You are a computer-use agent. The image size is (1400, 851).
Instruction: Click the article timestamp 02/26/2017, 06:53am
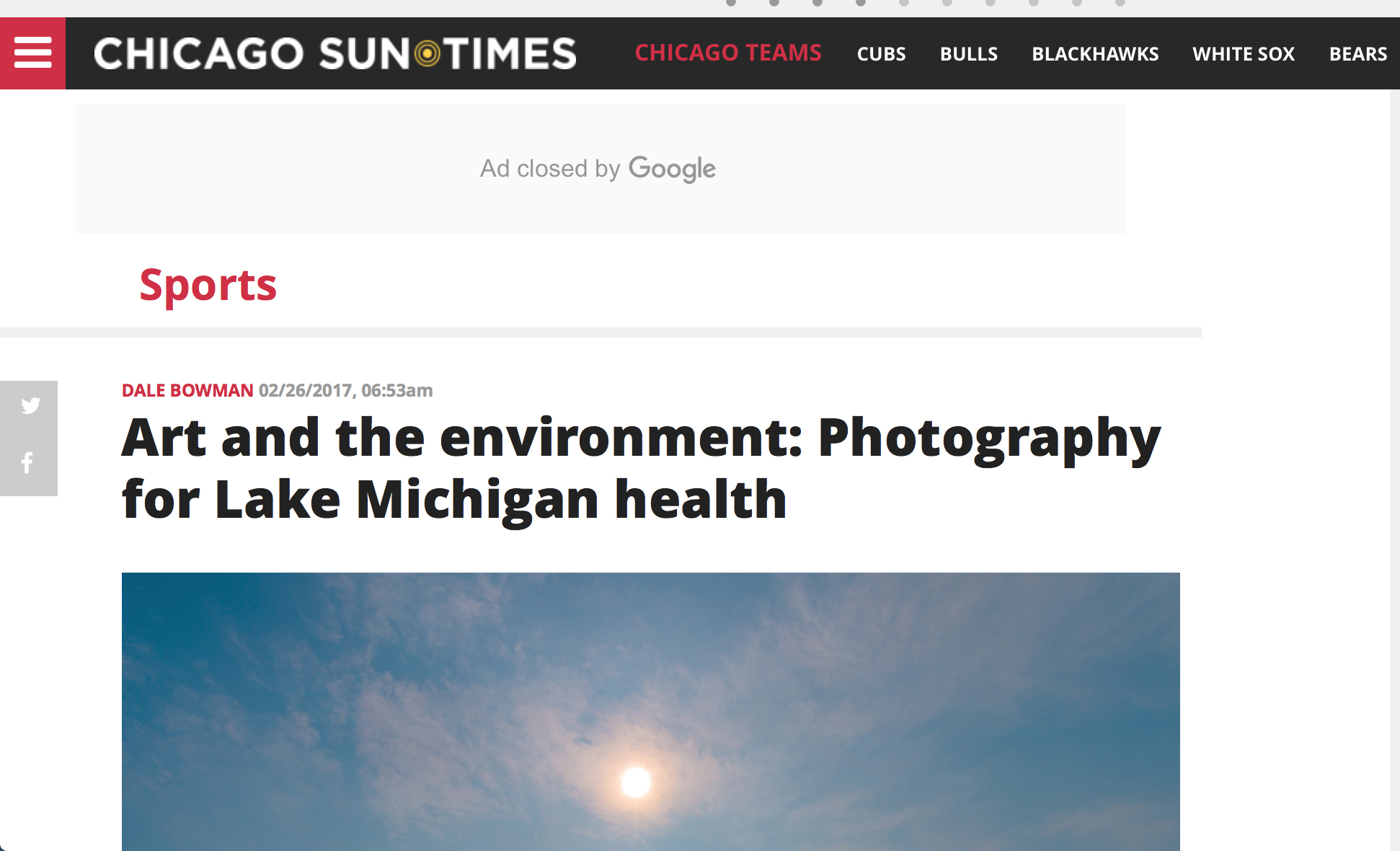pyautogui.click(x=346, y=390)
